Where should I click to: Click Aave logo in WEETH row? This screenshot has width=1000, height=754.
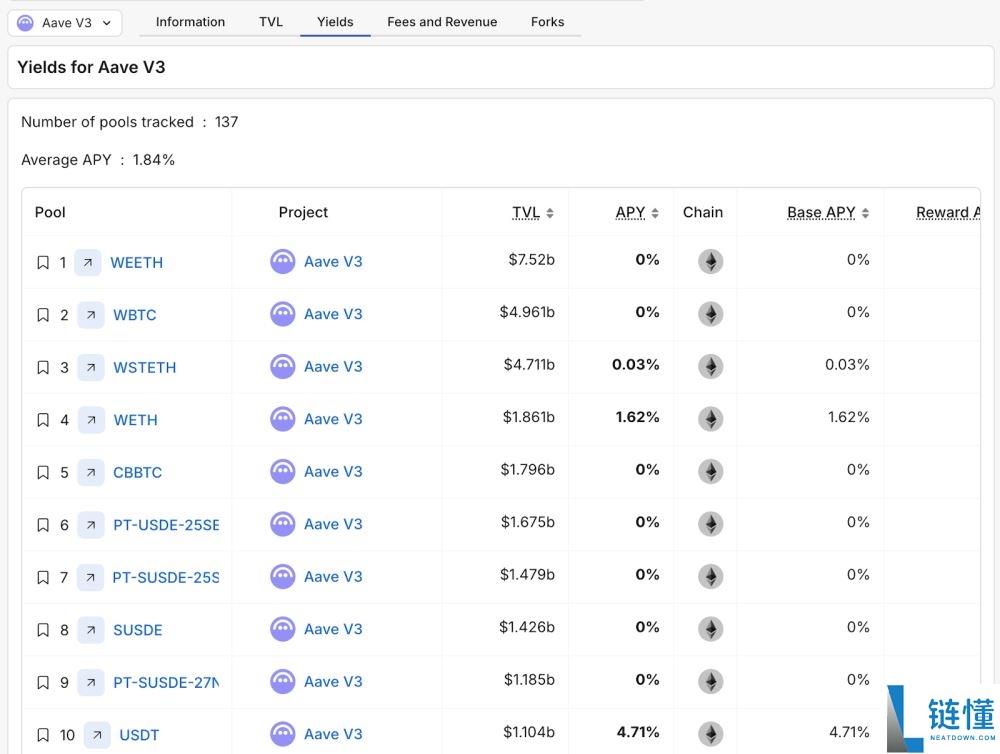[x=283, y=262]
